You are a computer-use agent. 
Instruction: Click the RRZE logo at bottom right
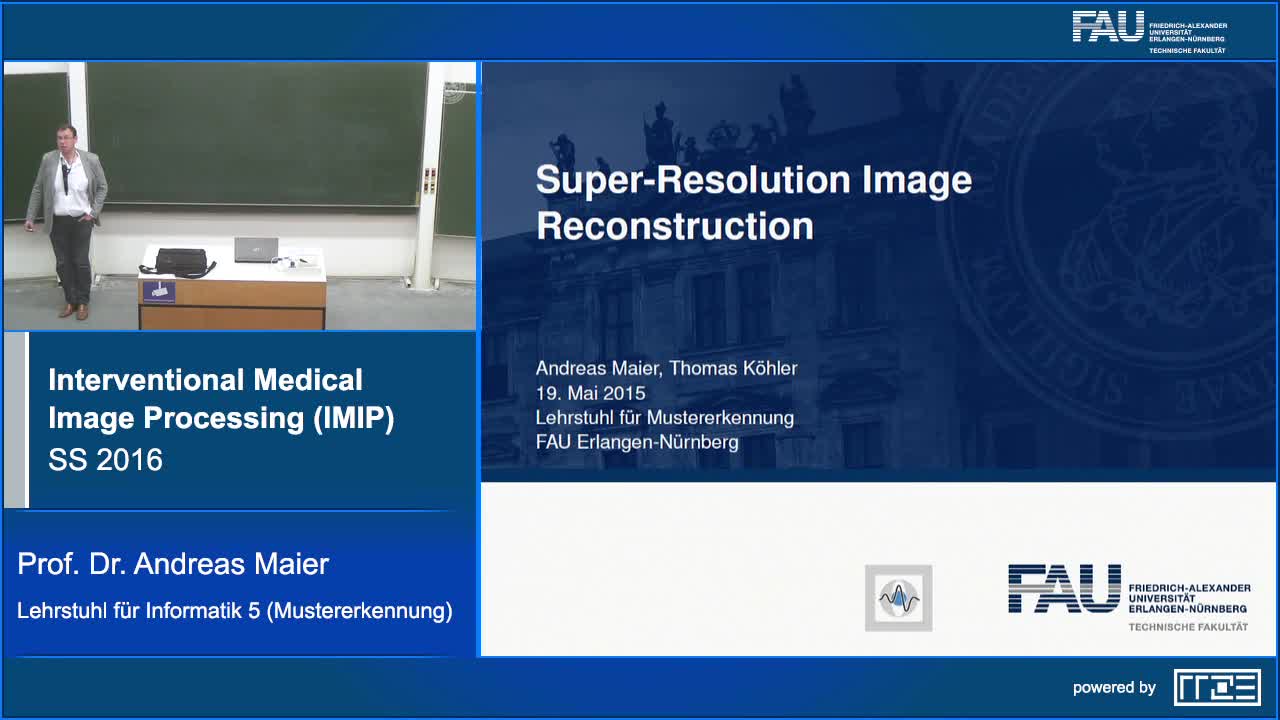coord(1216,687)
